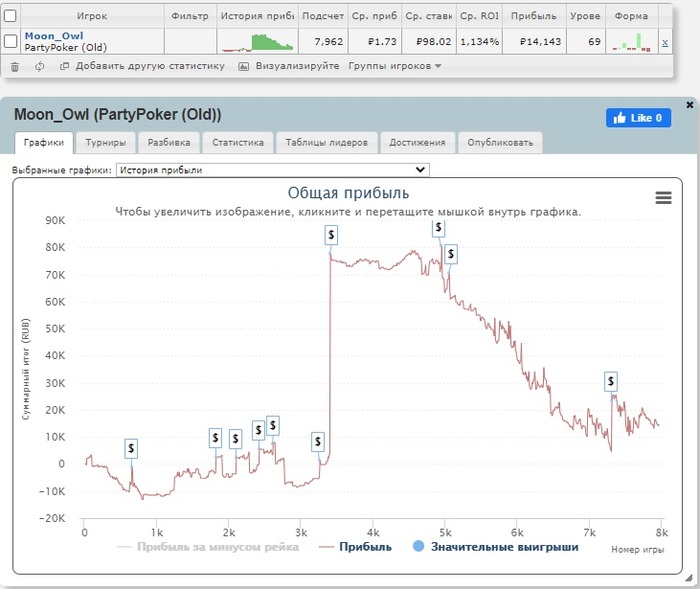The image size is (700, 589).
Task: Open the Разбивка tab
Action: [169, 142]
